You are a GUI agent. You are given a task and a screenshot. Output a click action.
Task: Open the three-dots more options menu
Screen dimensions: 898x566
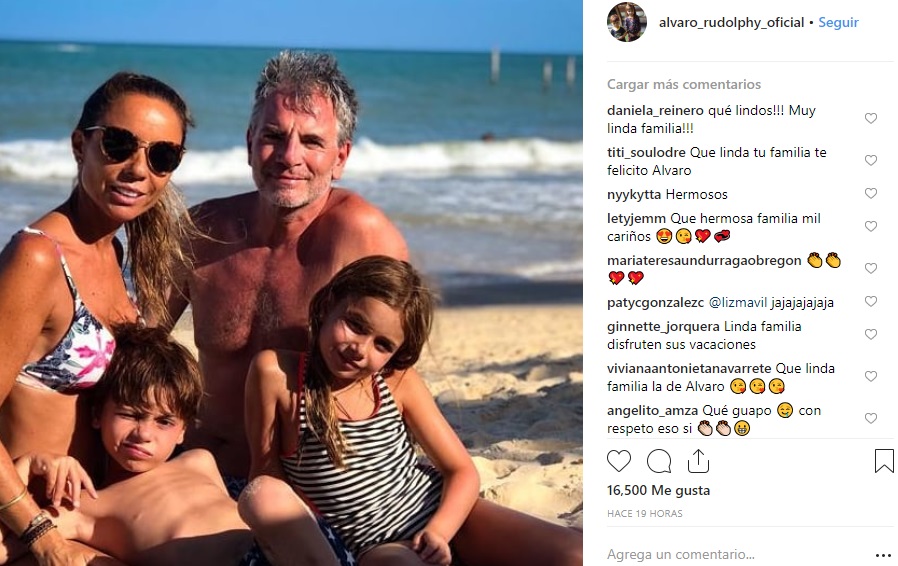coord(883,555)
